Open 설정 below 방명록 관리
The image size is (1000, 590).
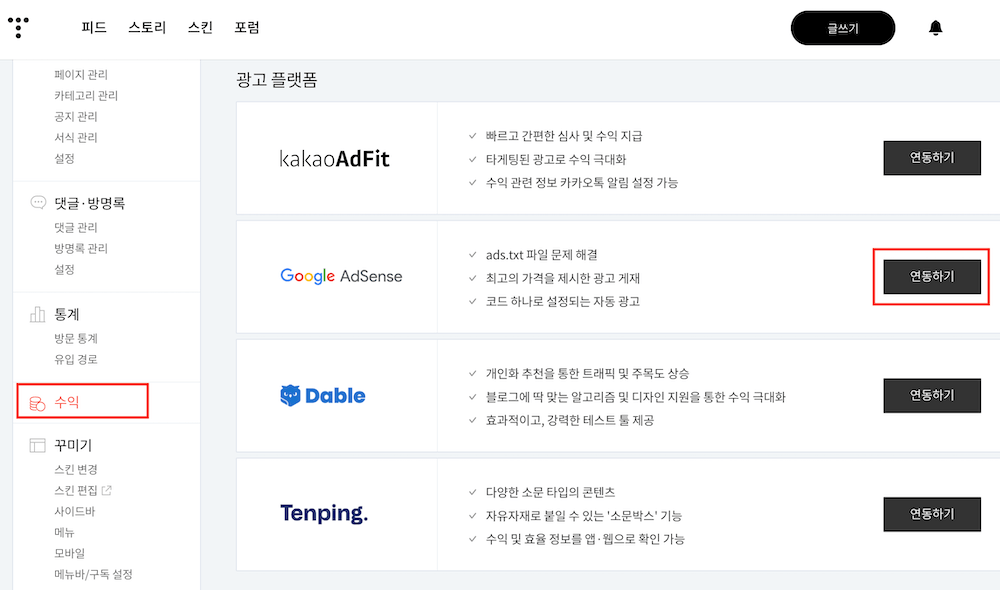click(x=64, y=269)
